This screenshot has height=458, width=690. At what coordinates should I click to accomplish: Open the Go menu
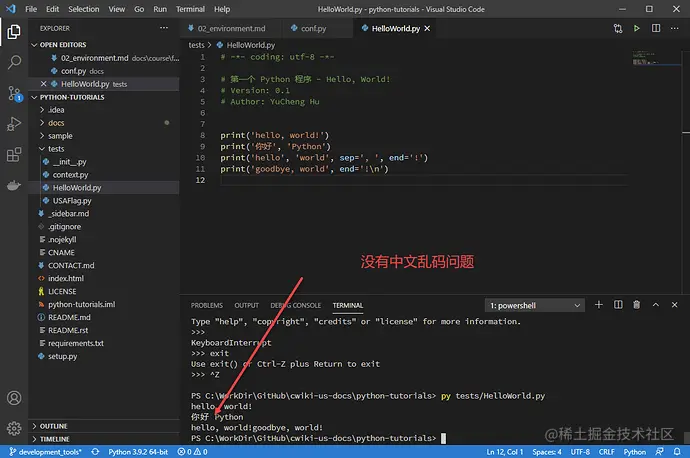click(139, 9)
